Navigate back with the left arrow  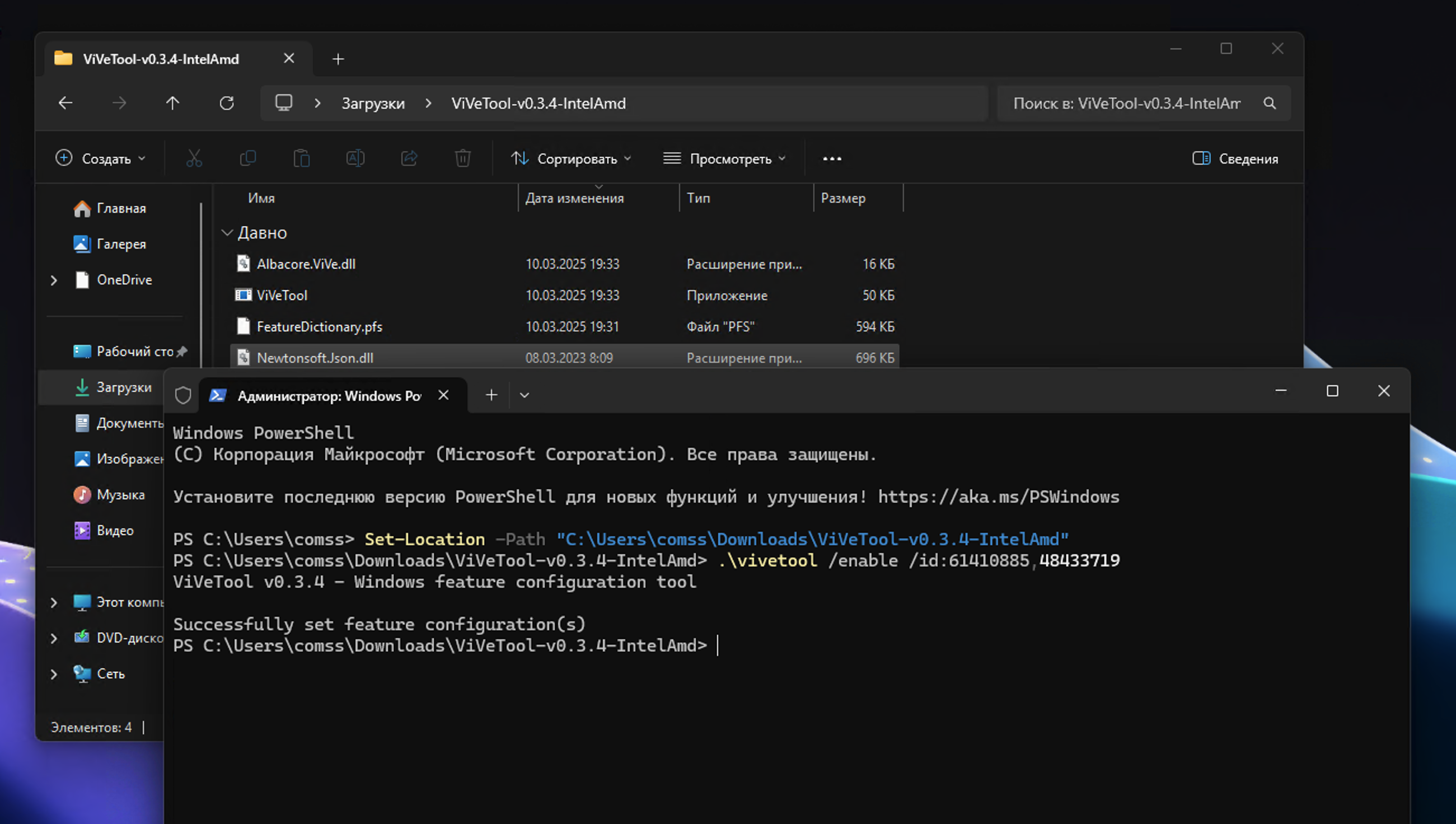coord(65,103)
